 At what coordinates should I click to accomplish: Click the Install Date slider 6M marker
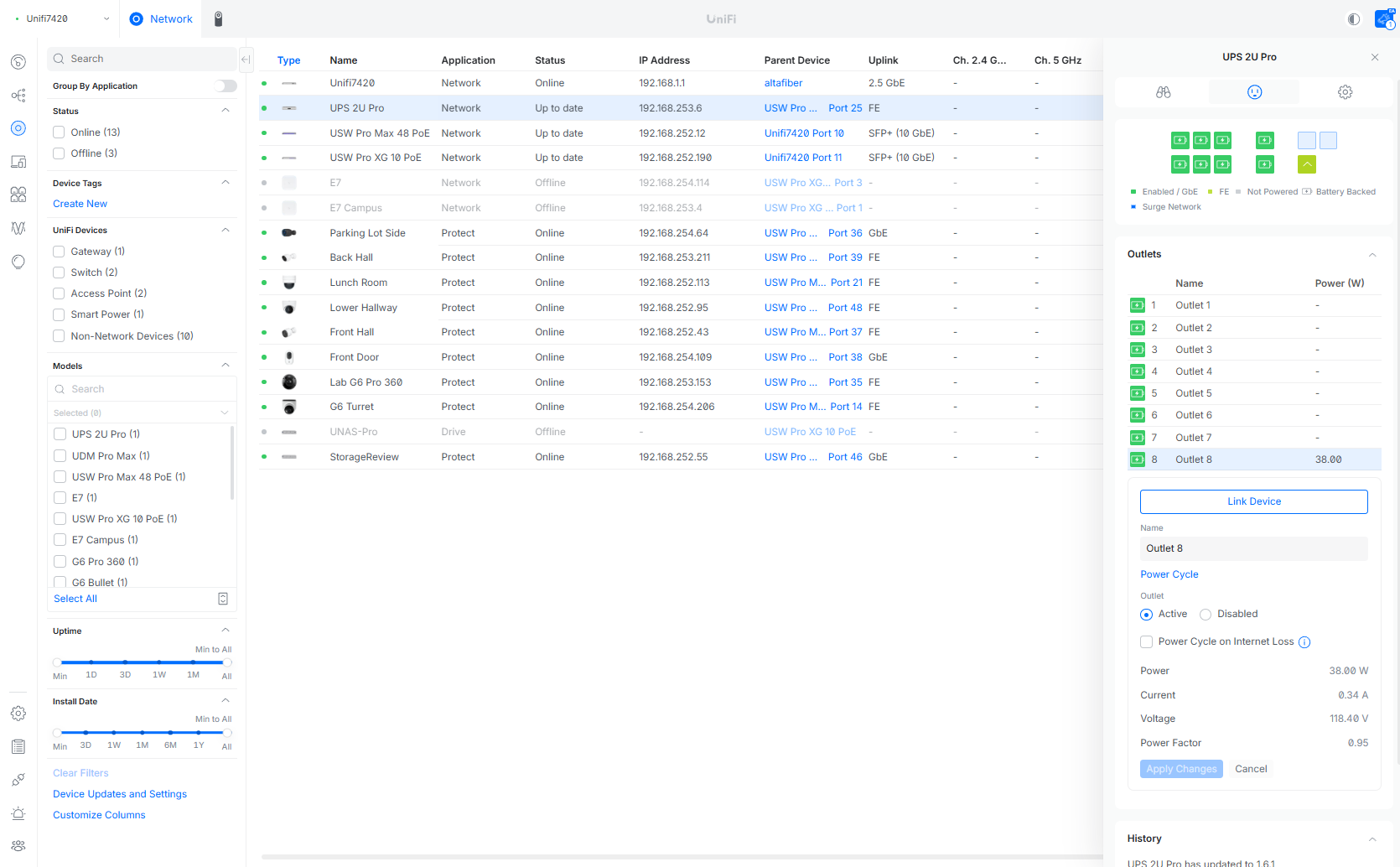170,733
